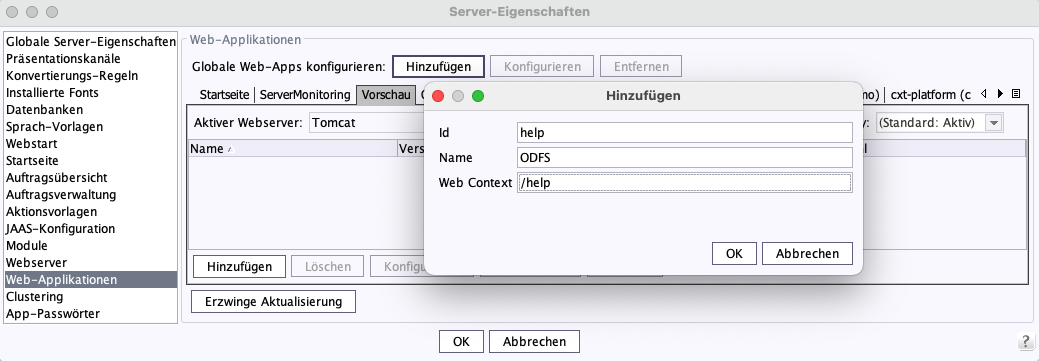Select the Vorschau tab
Image resolution: width=1039 pixels, height=361 pixels.
coord(386,95)
